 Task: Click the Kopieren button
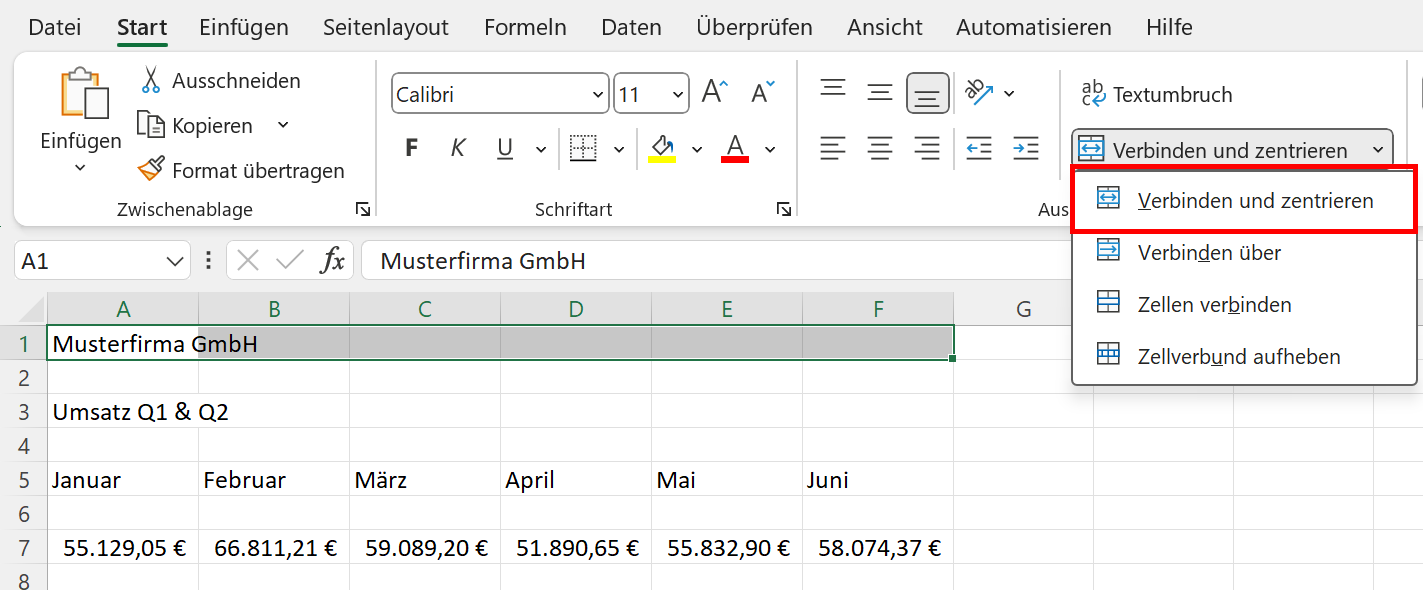coord(195,125)
